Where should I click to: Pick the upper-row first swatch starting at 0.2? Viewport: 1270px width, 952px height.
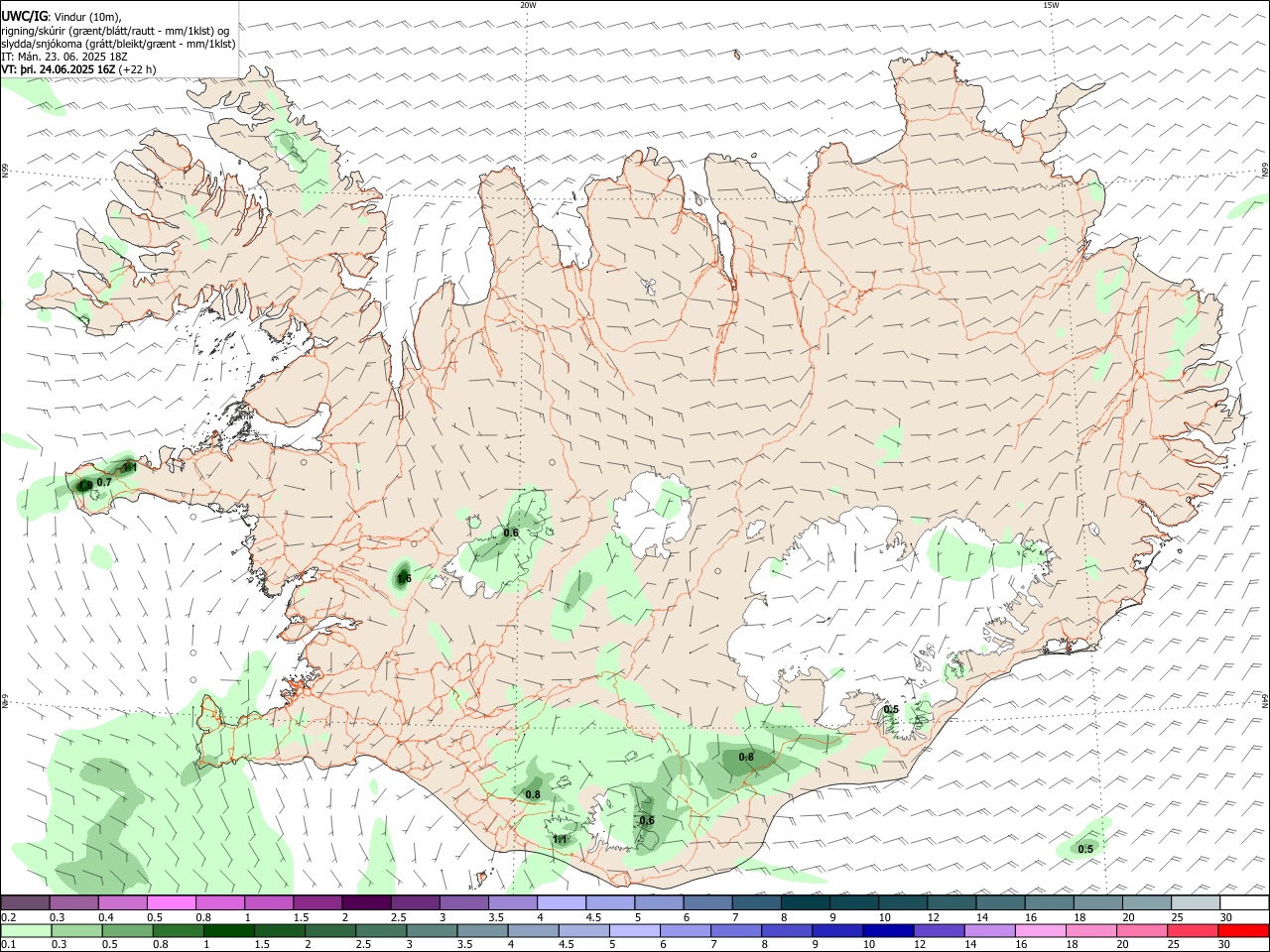click(x=25, y=903)
